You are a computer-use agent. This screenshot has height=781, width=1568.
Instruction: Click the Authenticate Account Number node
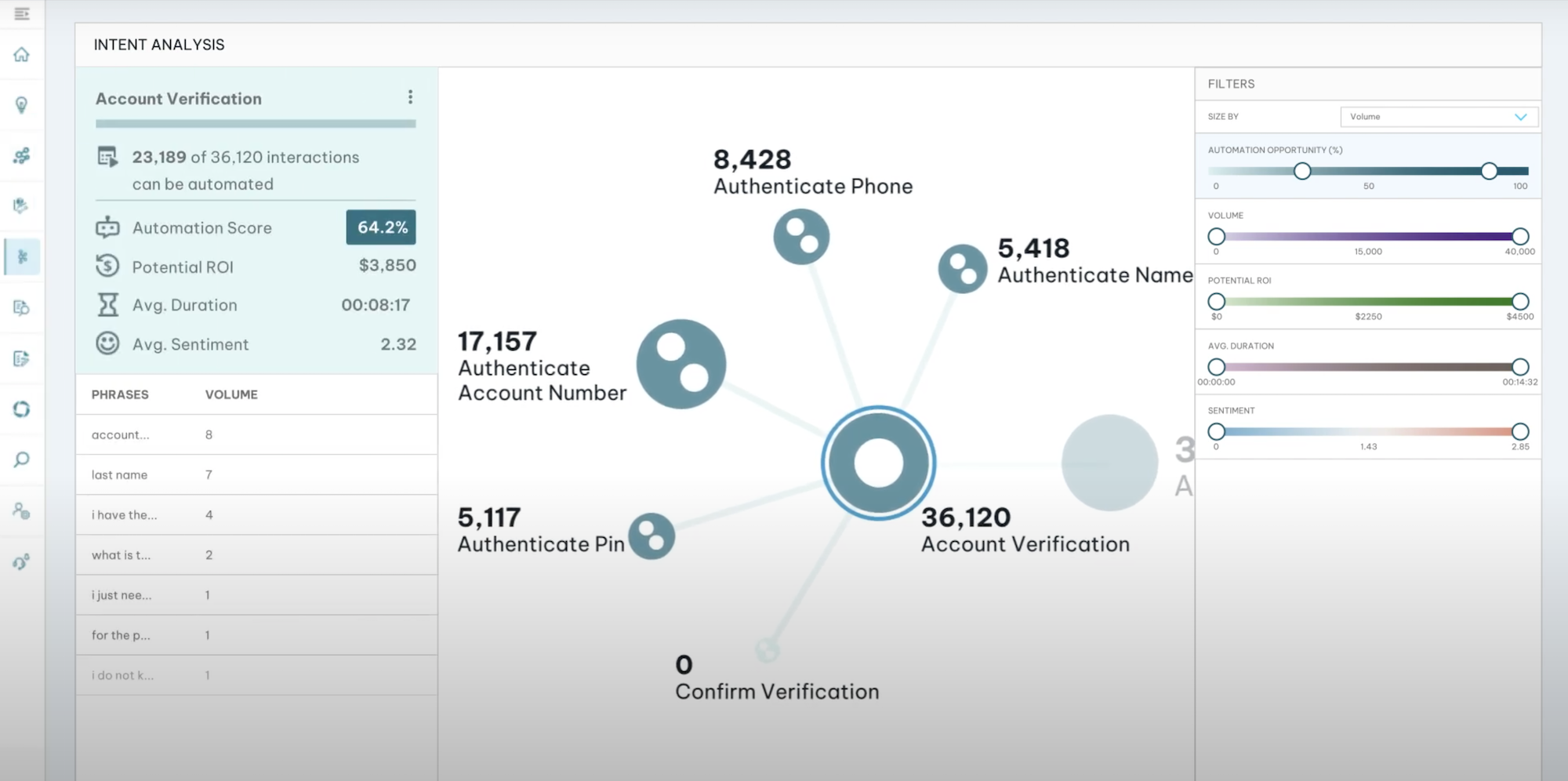pos(681,364)
